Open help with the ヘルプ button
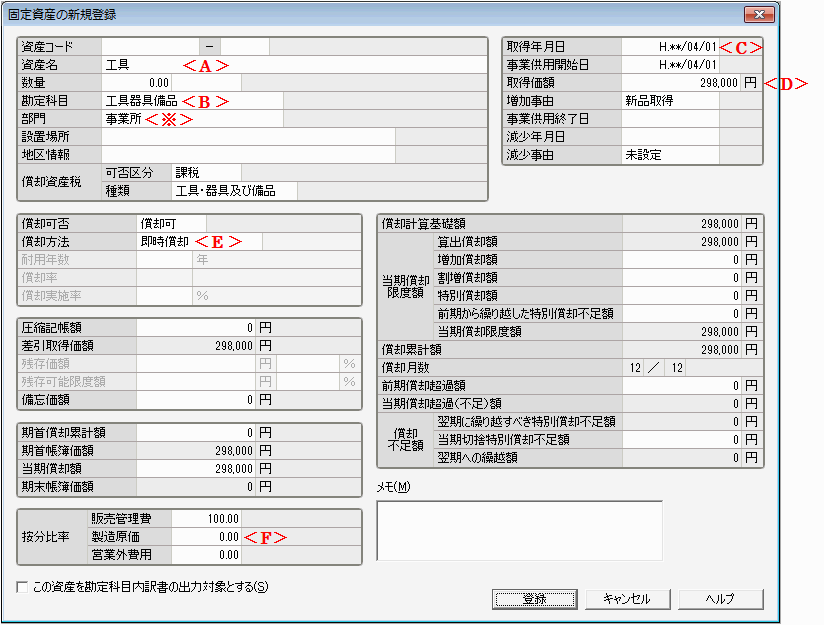Image resolution: width=824 pixels, height=625 pixels. (x=720, y=599)
